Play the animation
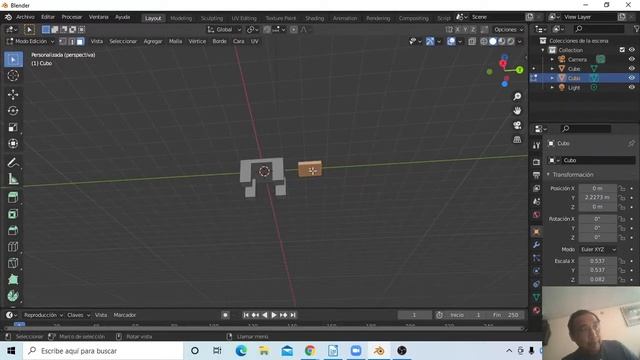Image resolution: width=640 pixels, height=360 pixels. coord(274,315)
